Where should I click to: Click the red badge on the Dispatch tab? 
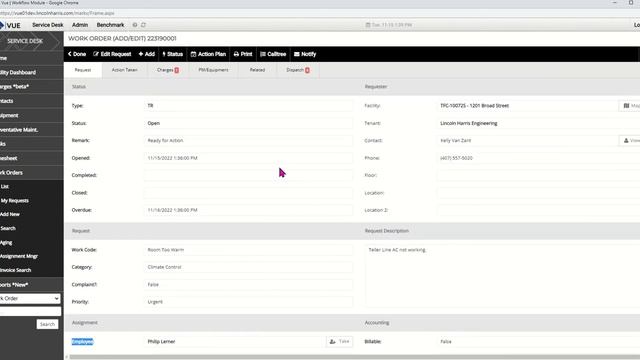[307, 70]
